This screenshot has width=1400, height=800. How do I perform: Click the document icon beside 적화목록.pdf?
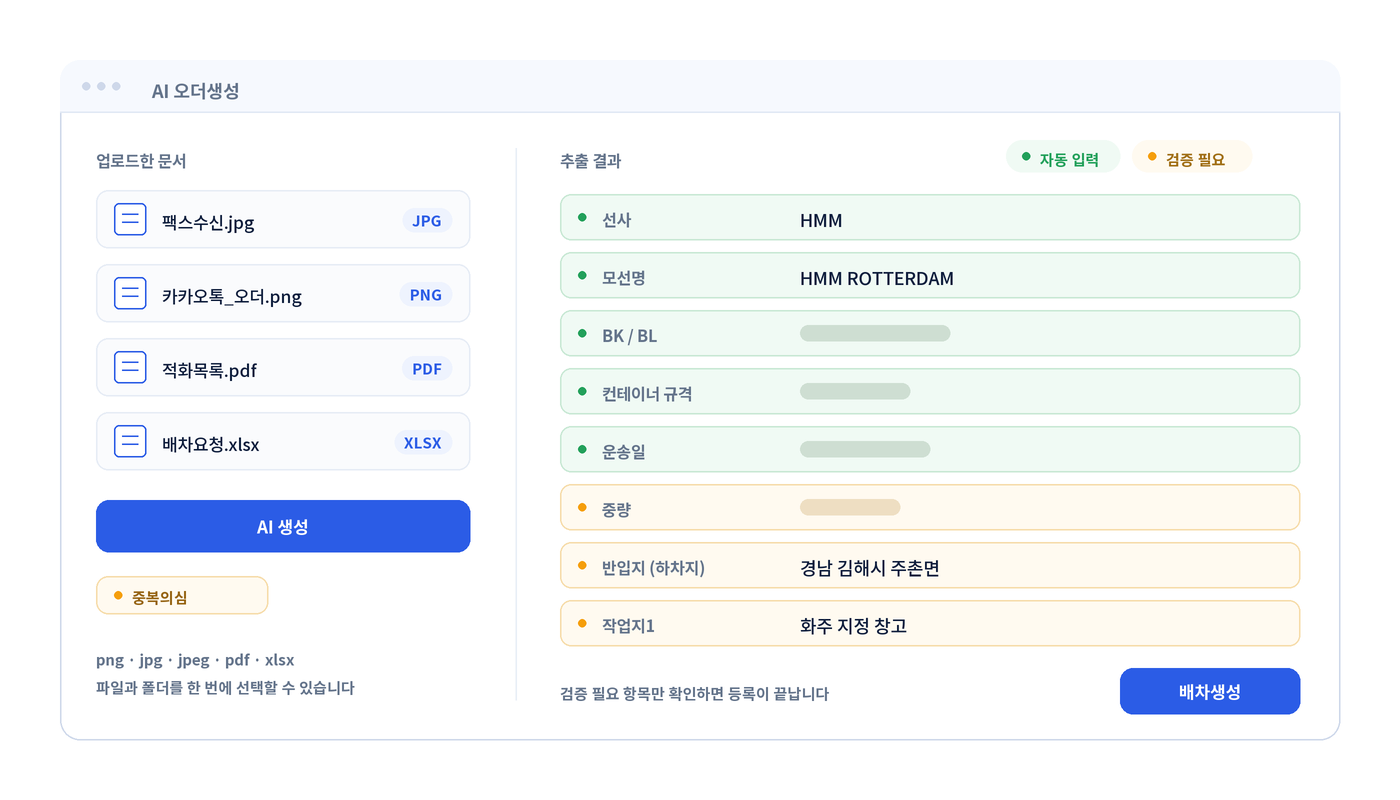(x=130, y=367)
